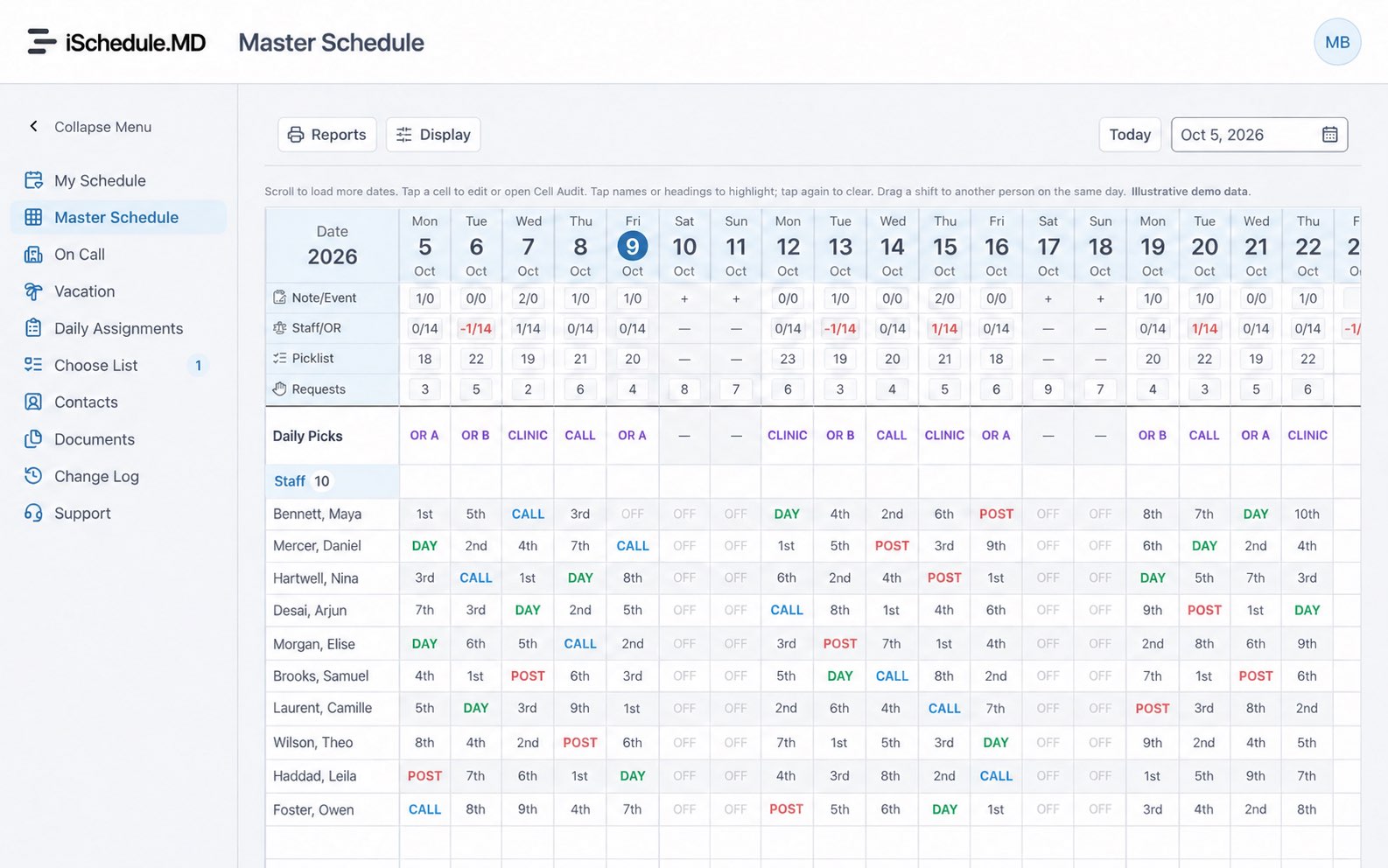
Task: Highlight staff name Bennett, Maya
Action: pos(317,514)
